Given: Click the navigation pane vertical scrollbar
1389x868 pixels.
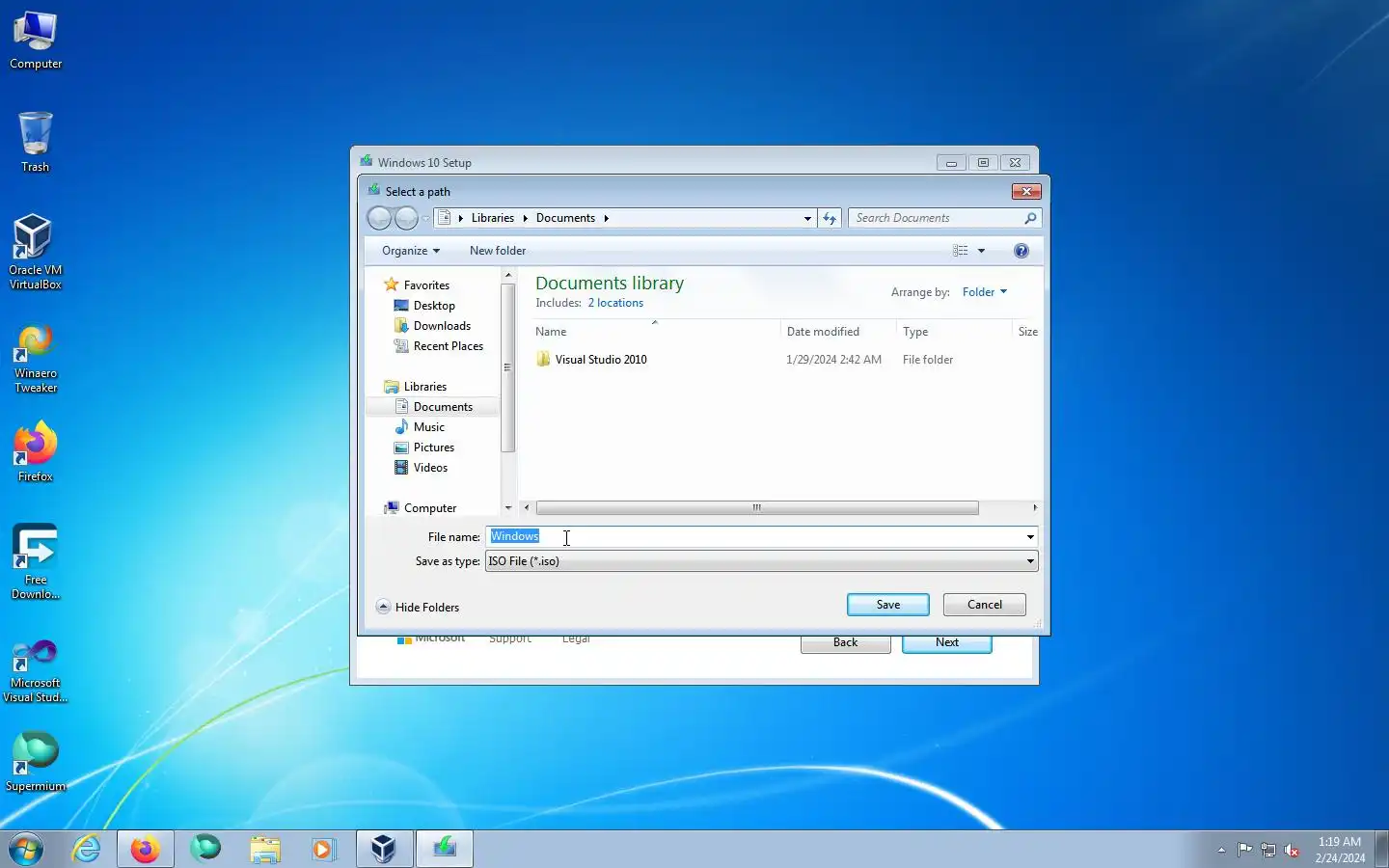Looking at the screenshot, I should 508,367.
